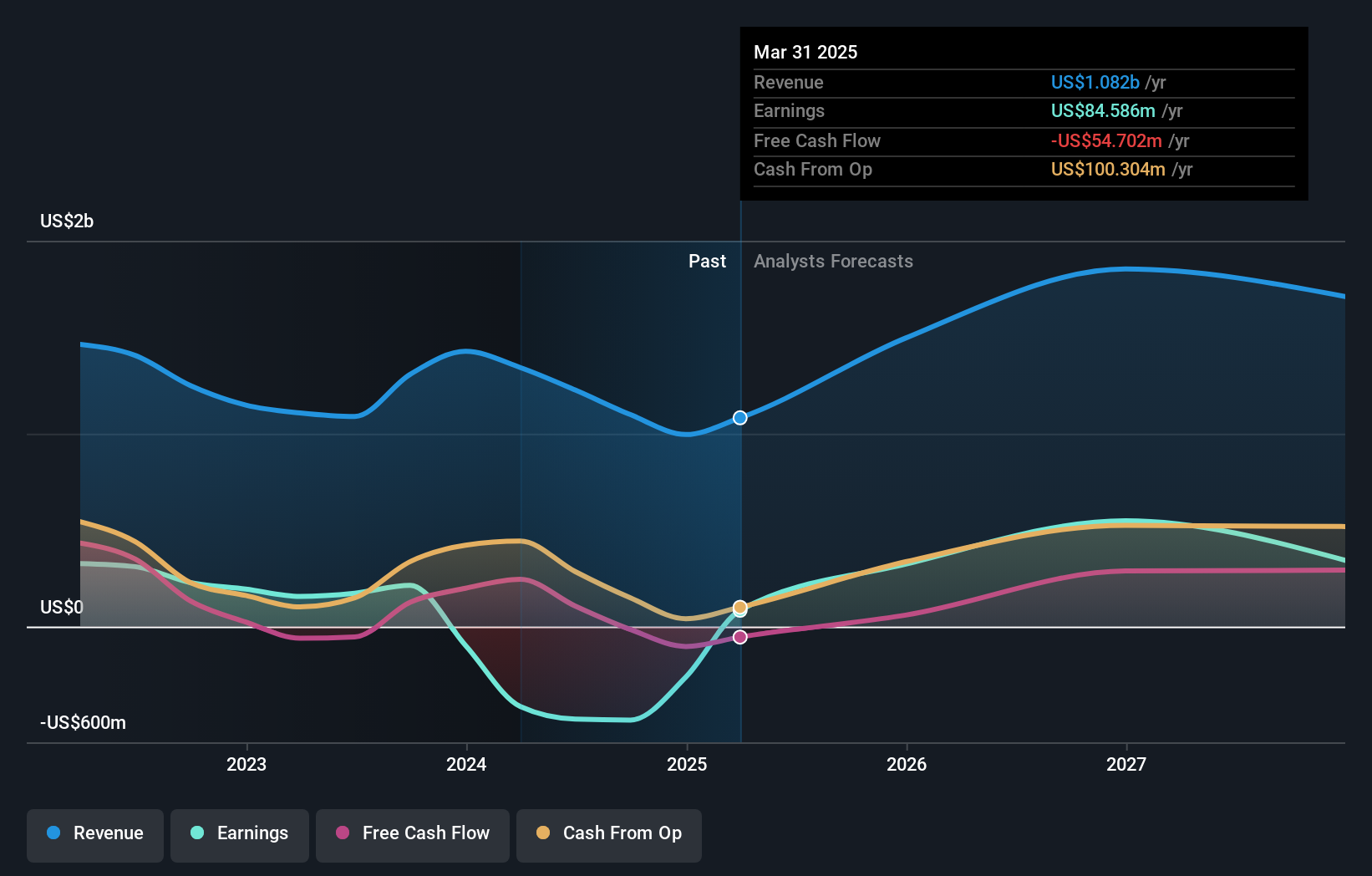Screen dimensions: 1372x876
Task: Click the Revenue row label in tooltip
Action: (x=789, y=83)
